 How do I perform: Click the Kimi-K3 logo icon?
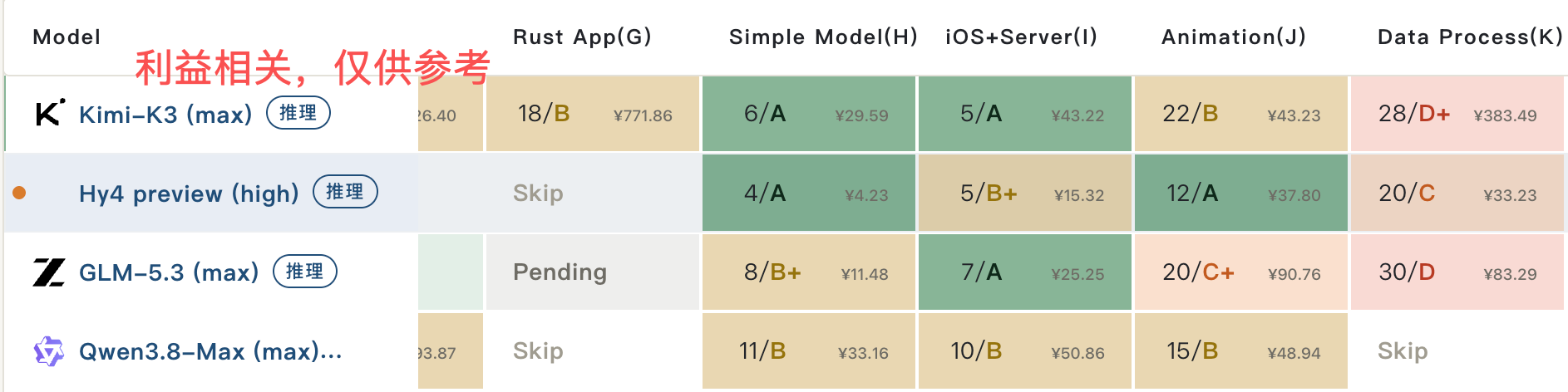pyautogui.click(x=50, y=113)
